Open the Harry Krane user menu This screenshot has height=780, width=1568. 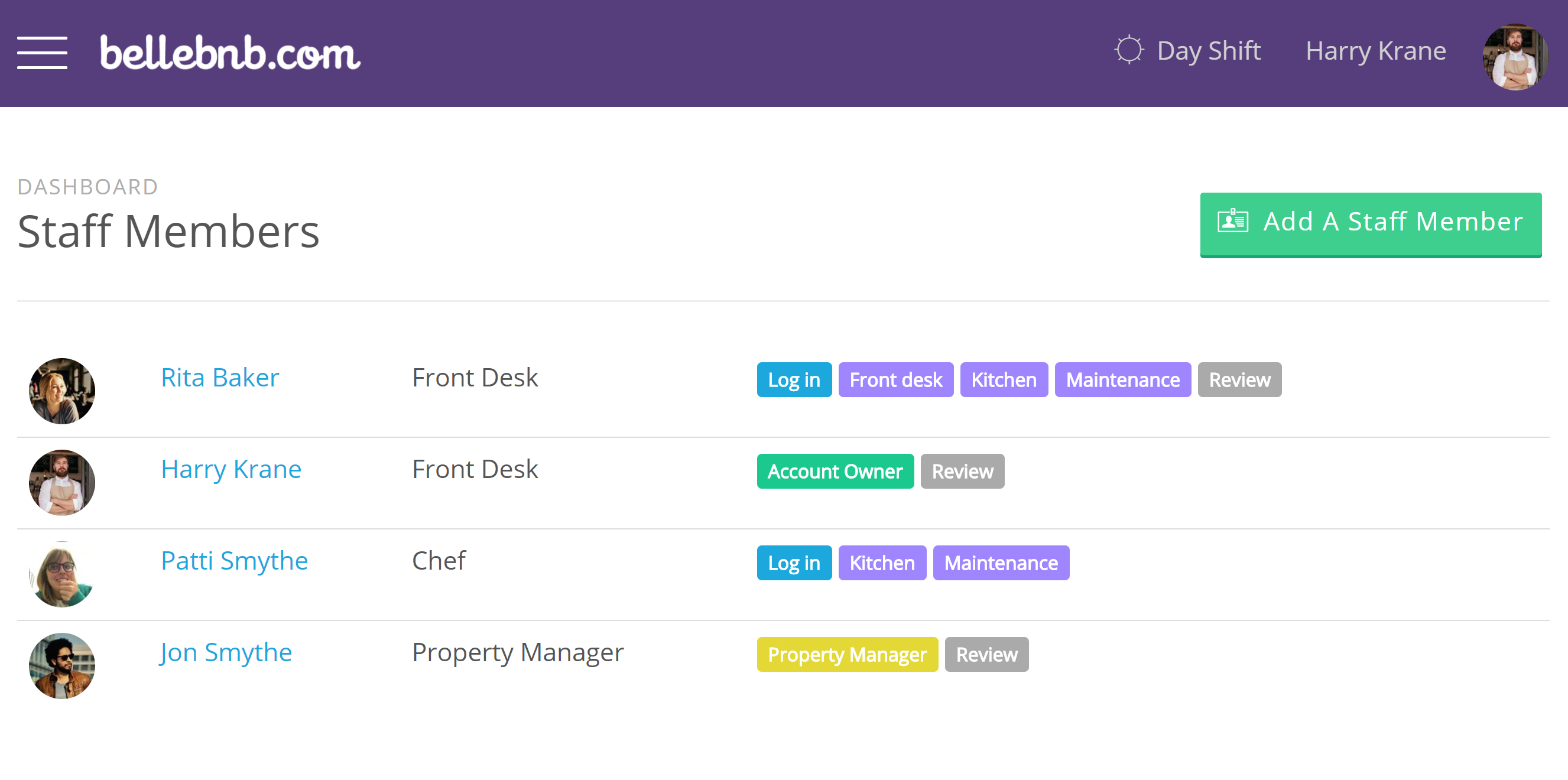[1375, 50]
